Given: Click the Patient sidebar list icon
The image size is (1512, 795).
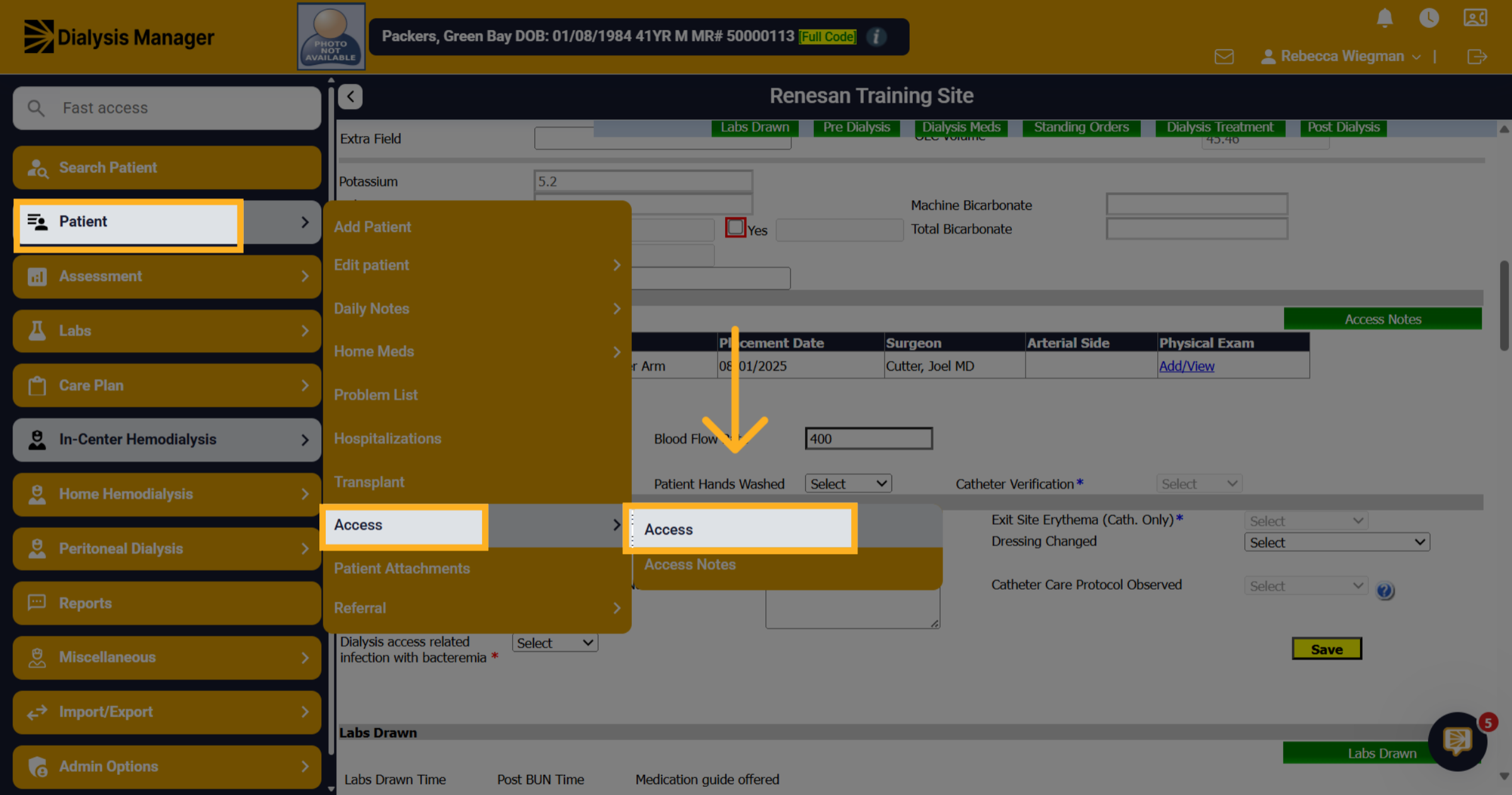Looking at the screenshot, I should [x=37, y=222].
